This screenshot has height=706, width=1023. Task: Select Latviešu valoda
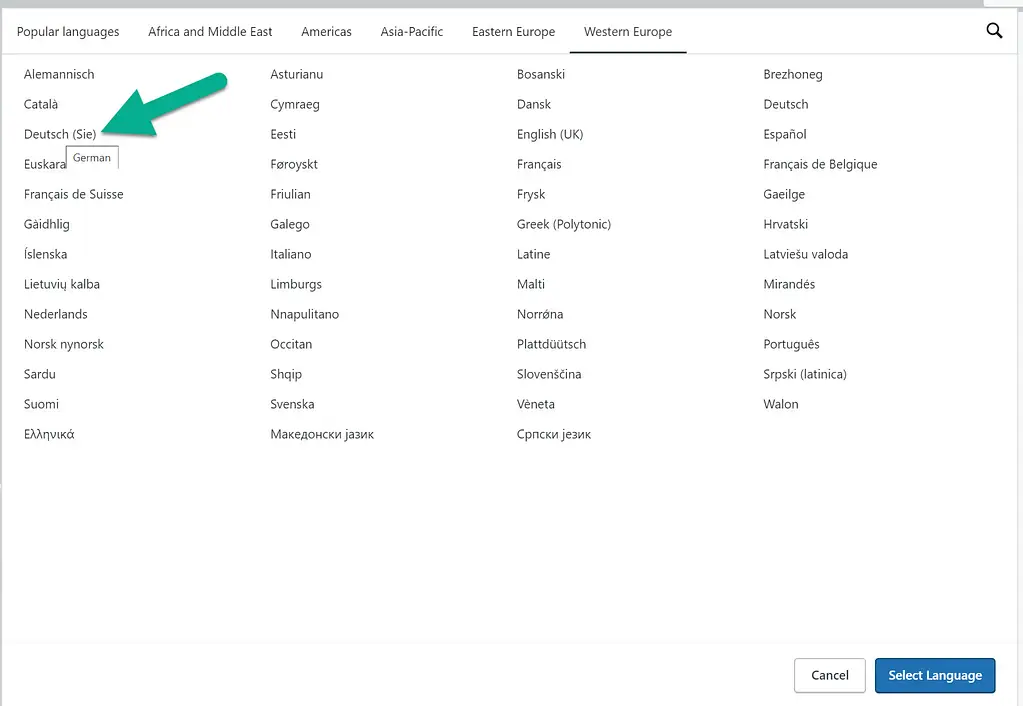tap(807, 254)
